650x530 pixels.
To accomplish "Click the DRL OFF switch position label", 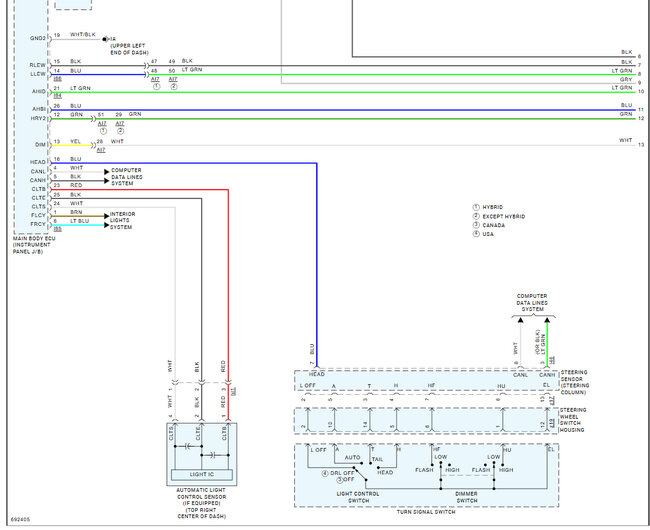I will (342, 473).
